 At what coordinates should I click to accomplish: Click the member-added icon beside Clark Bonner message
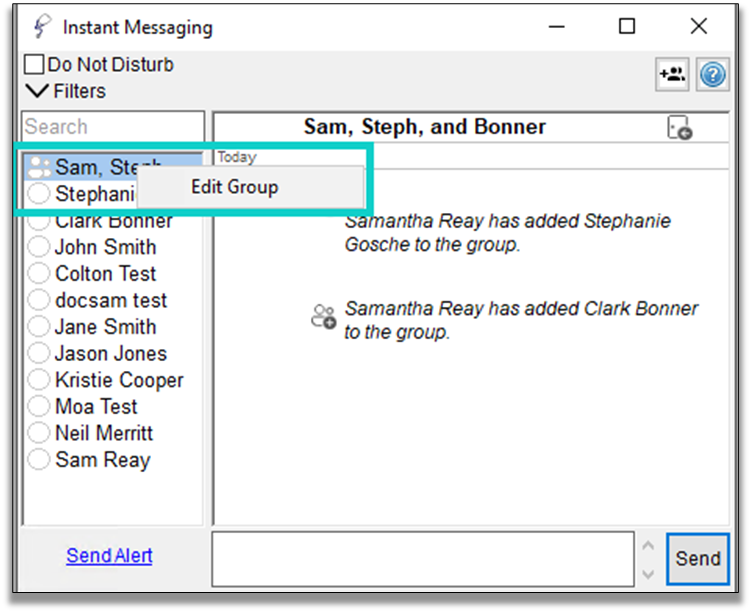point(323,318)
